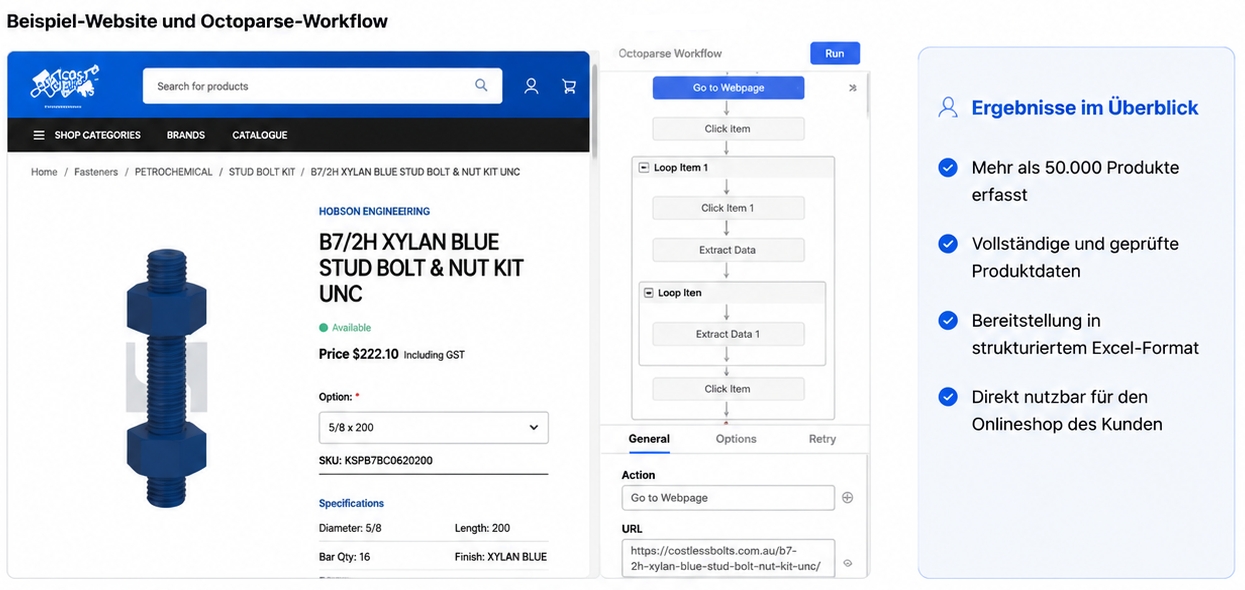Click the icon beside the URL field

[847, 563]
